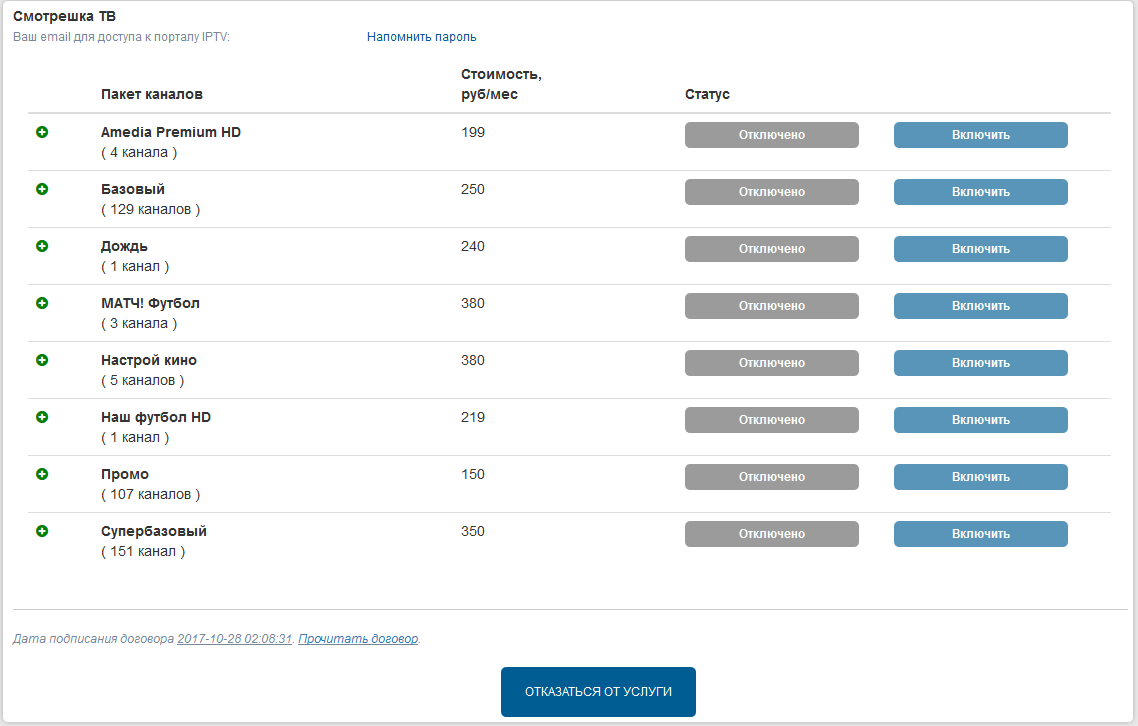
Task: Select the Супербазовый package name
Action: point(154,531)
